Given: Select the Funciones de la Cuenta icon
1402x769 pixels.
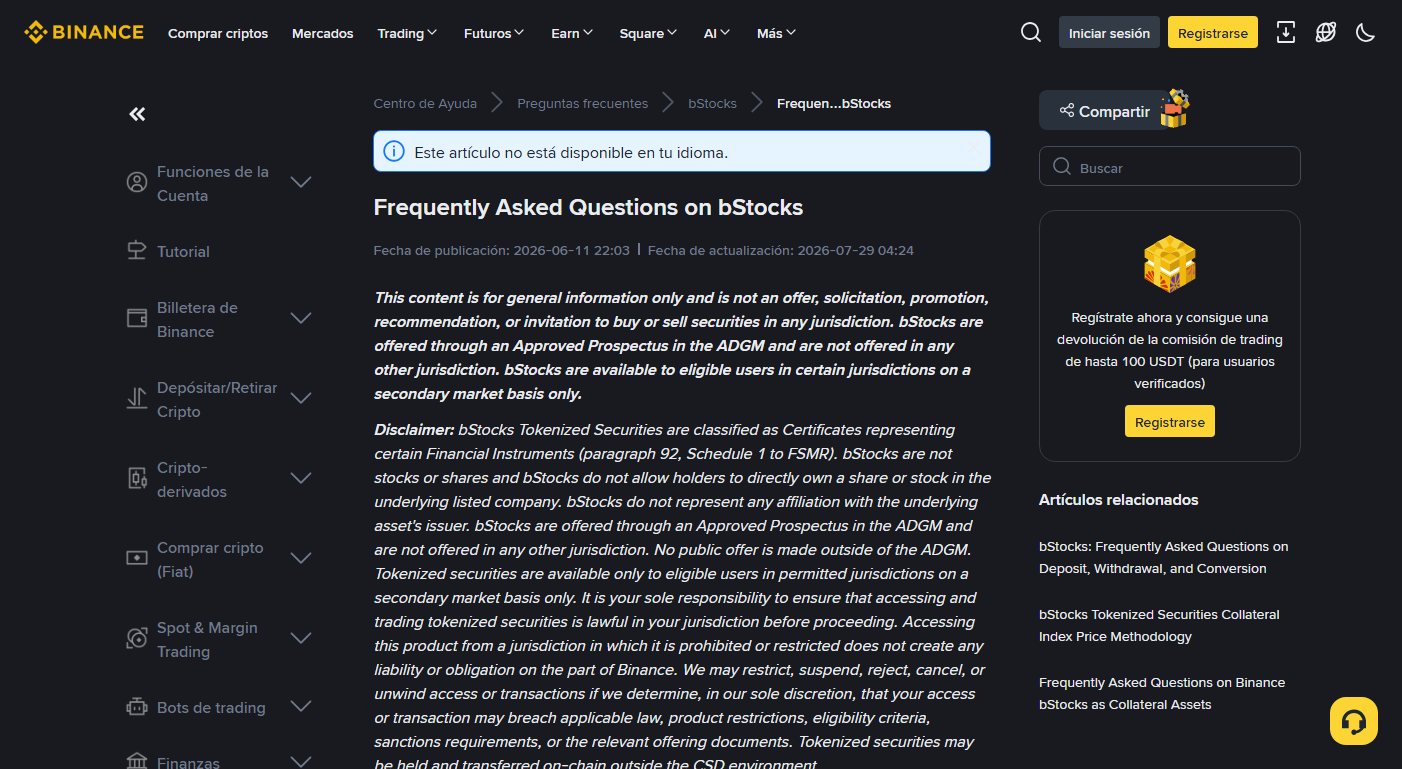Looking at the screenshot, I should [137, 183].
